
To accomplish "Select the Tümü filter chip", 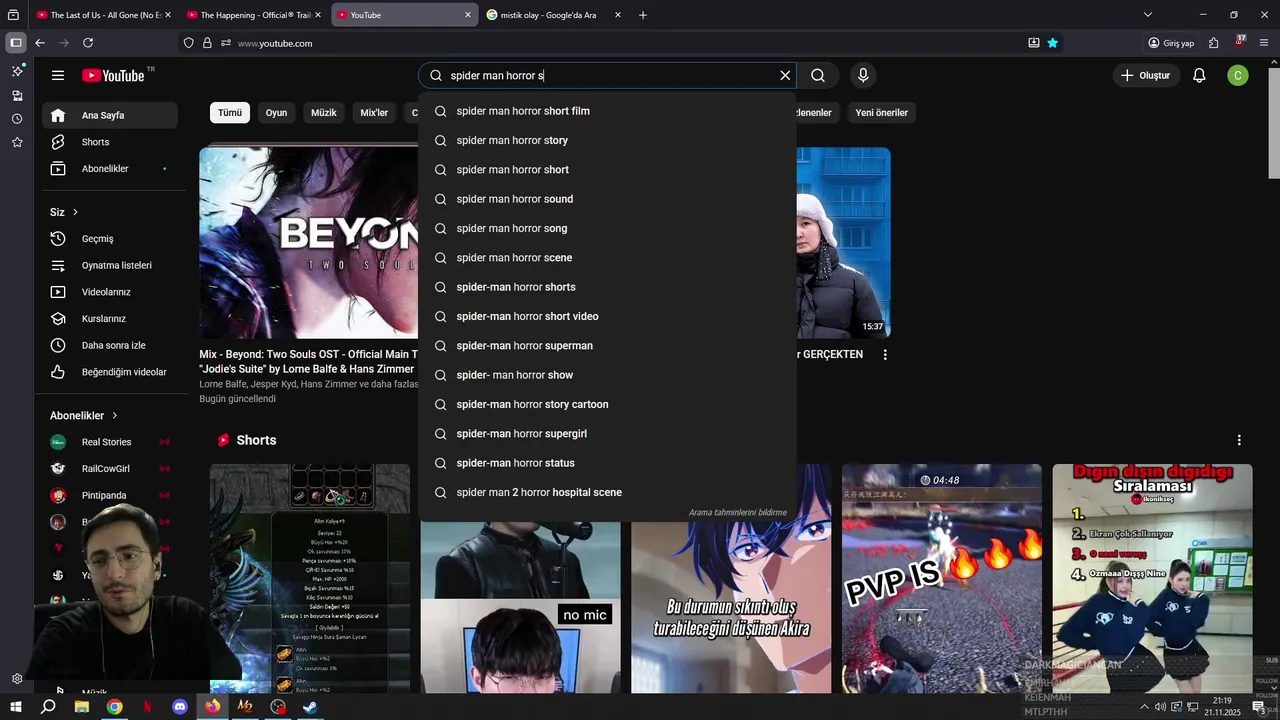I will (230, 112).
